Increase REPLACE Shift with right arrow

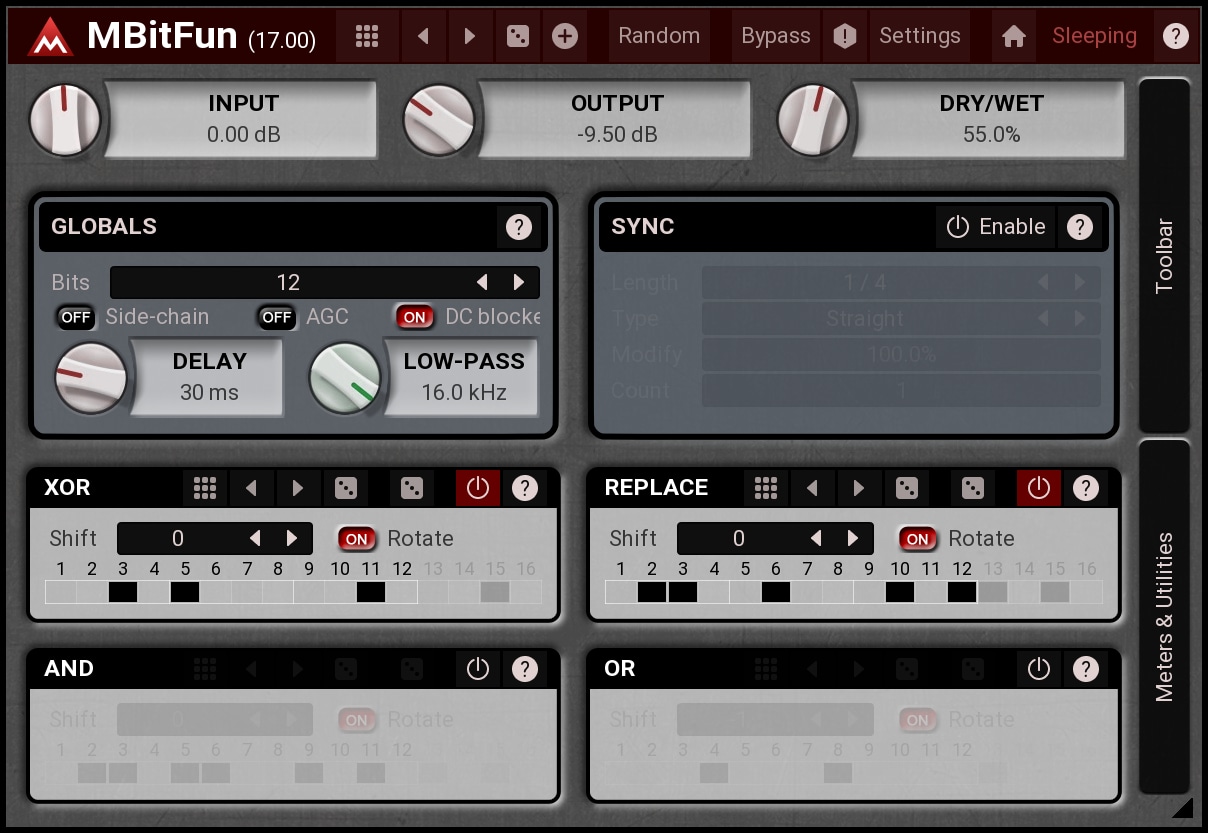[853, 539]
